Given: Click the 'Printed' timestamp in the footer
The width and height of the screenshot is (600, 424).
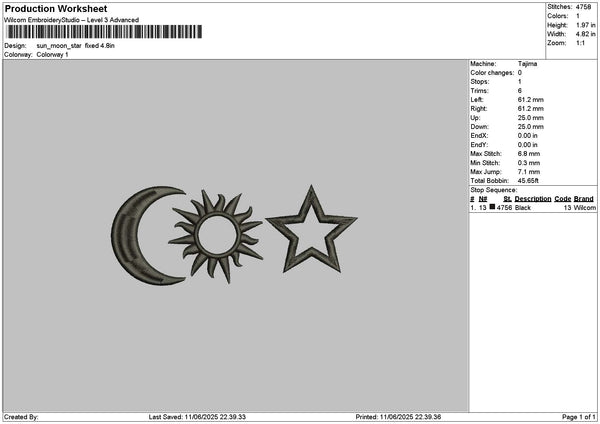Looking at the screenshot, I should pos(398,417).
